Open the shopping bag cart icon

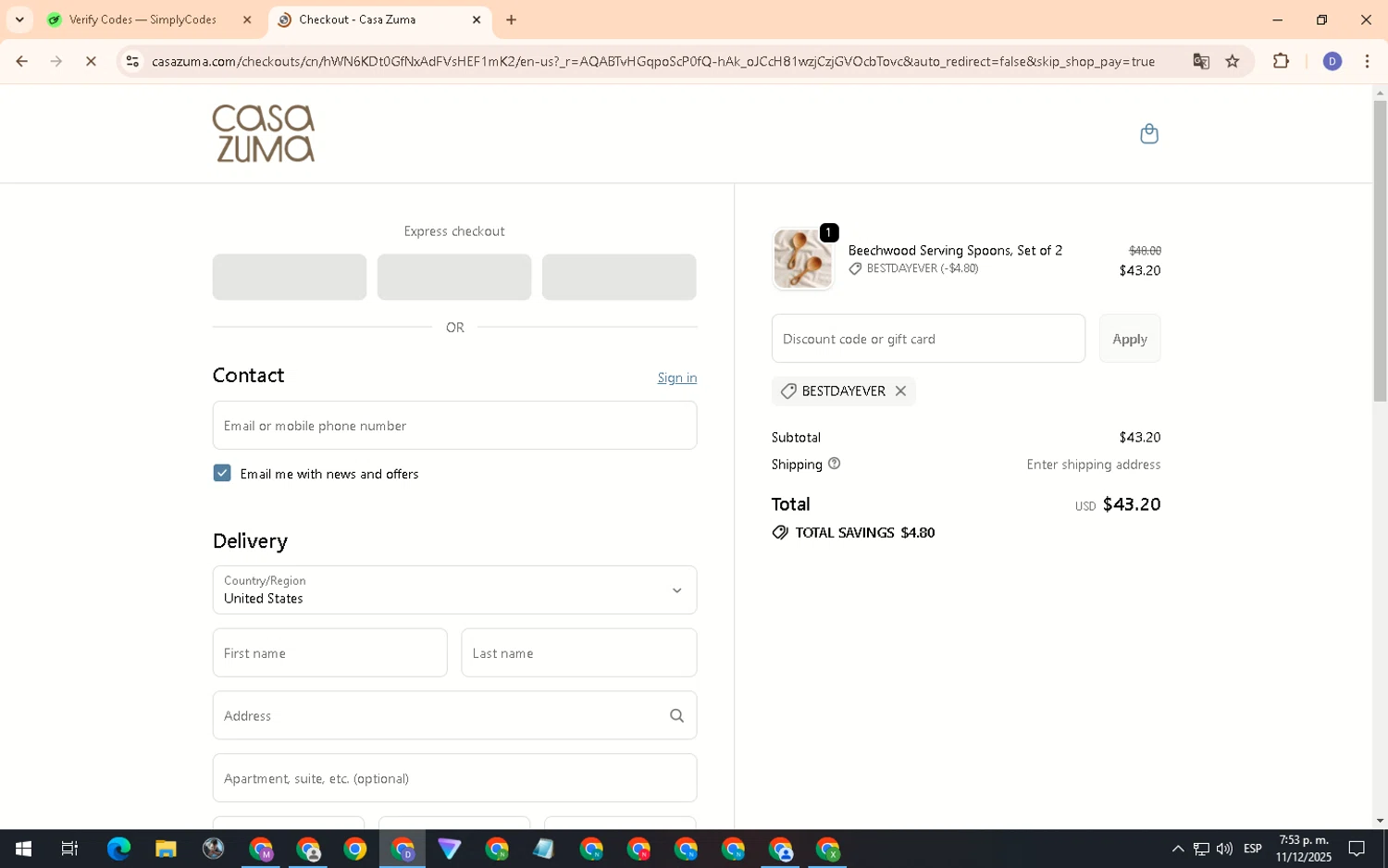point(1149,134)
